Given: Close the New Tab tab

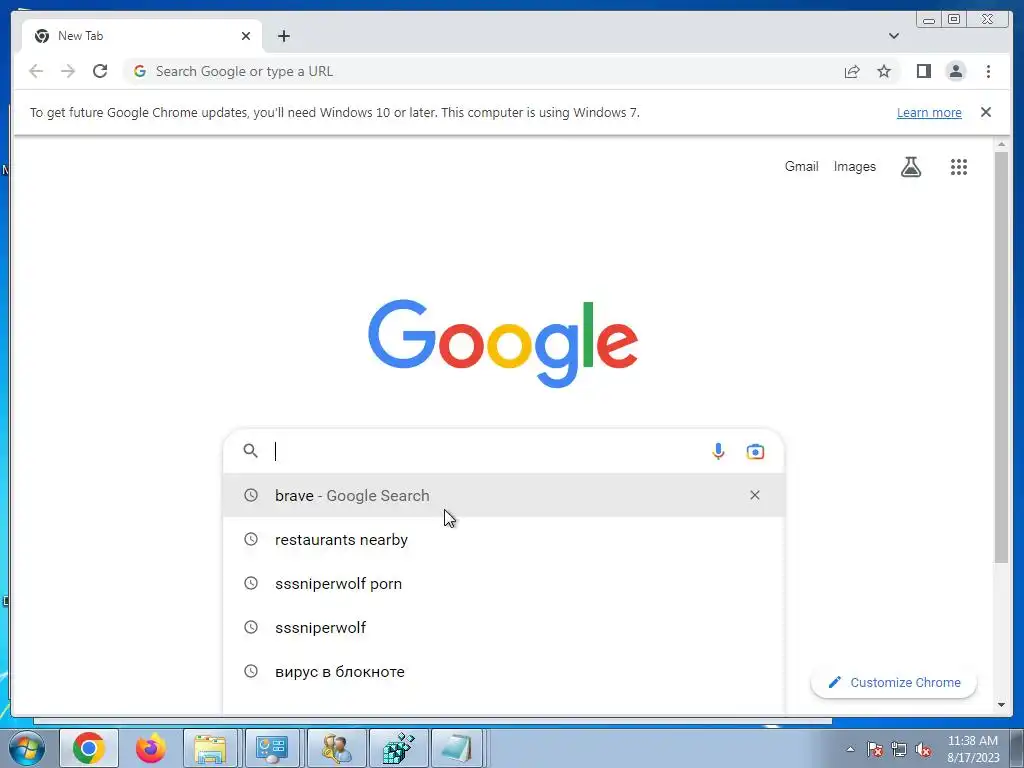Looking at the screenshot, I should pos(246,36).
